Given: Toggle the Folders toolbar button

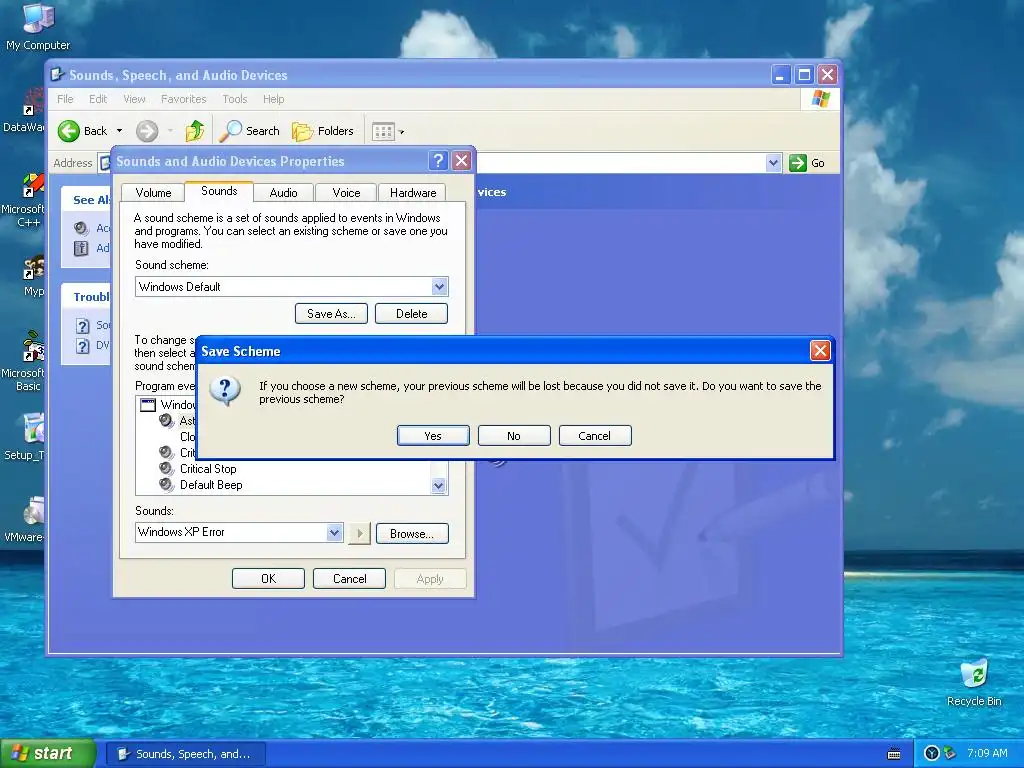Looking at the screenshot, I should click(x=323, y=131).
